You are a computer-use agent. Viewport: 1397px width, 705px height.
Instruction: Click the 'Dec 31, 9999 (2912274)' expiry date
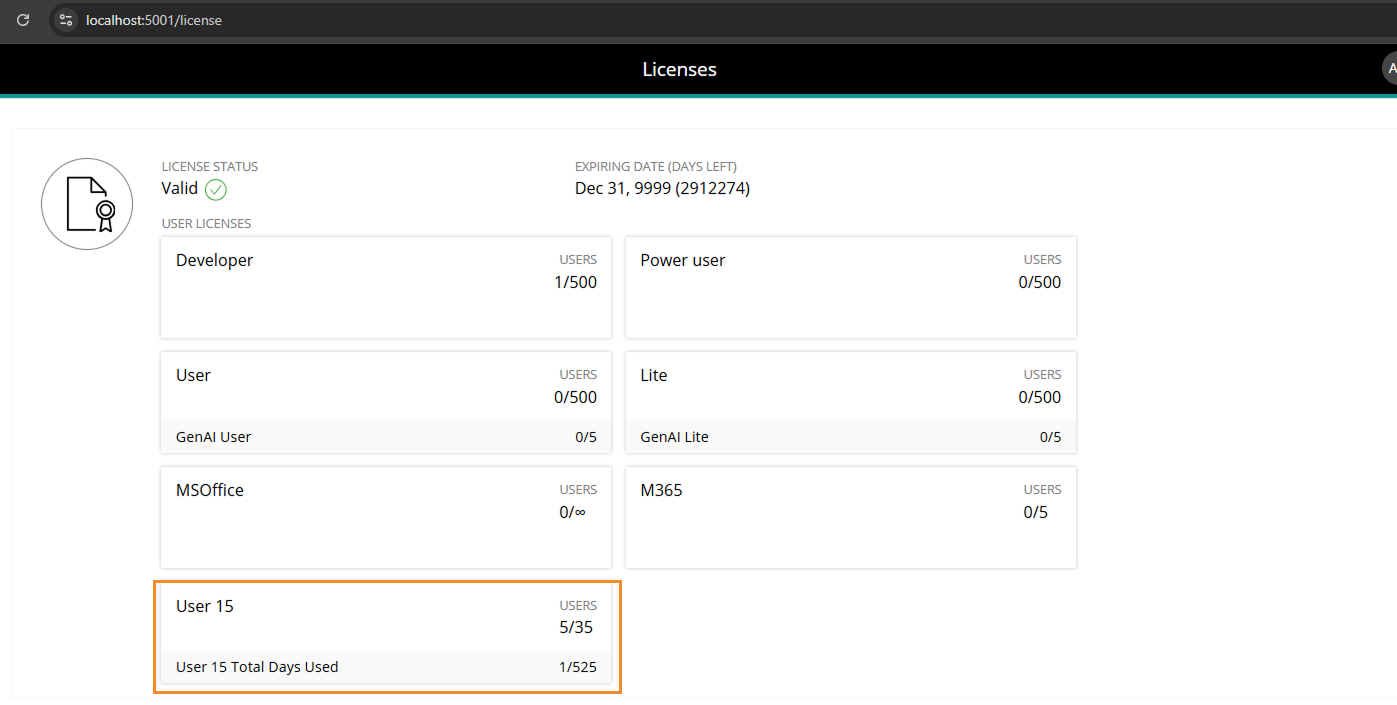(x=662, y=188)
